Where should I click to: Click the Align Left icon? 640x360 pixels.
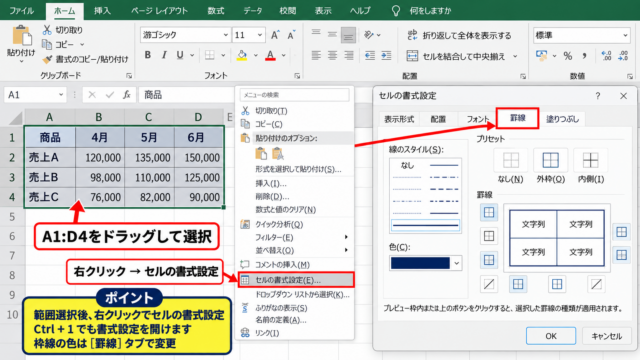[316, 56]
